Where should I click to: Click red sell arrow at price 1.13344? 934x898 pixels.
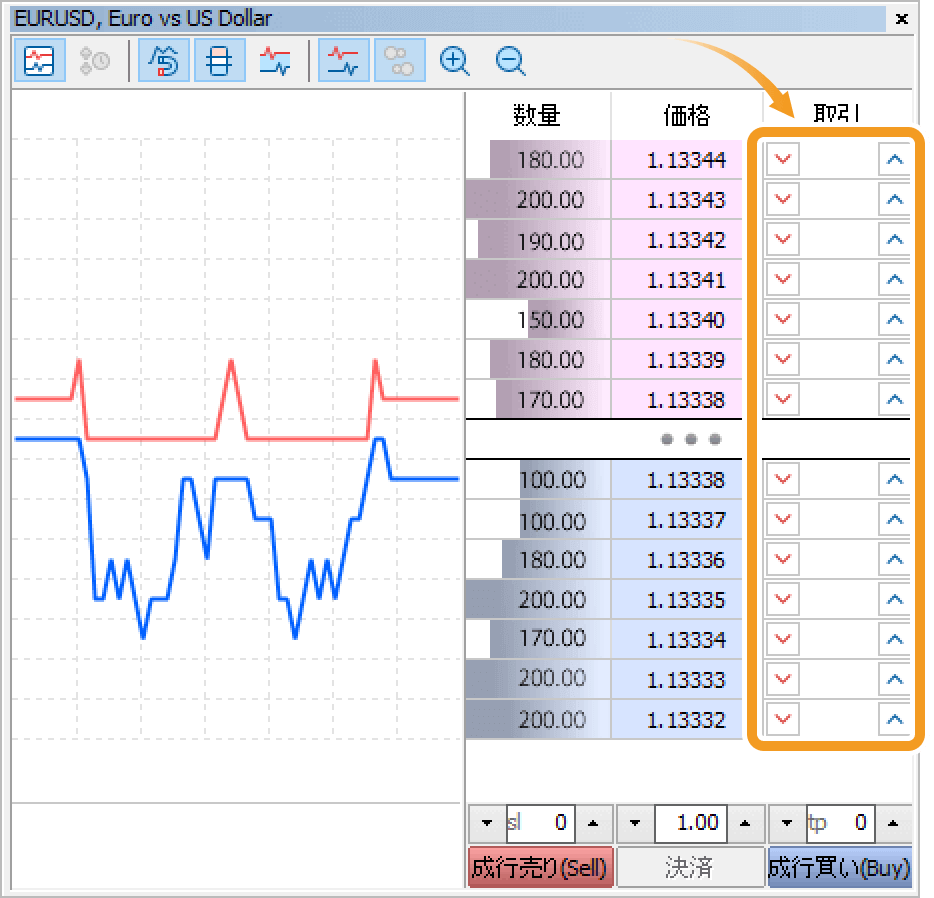click(782, 159)
